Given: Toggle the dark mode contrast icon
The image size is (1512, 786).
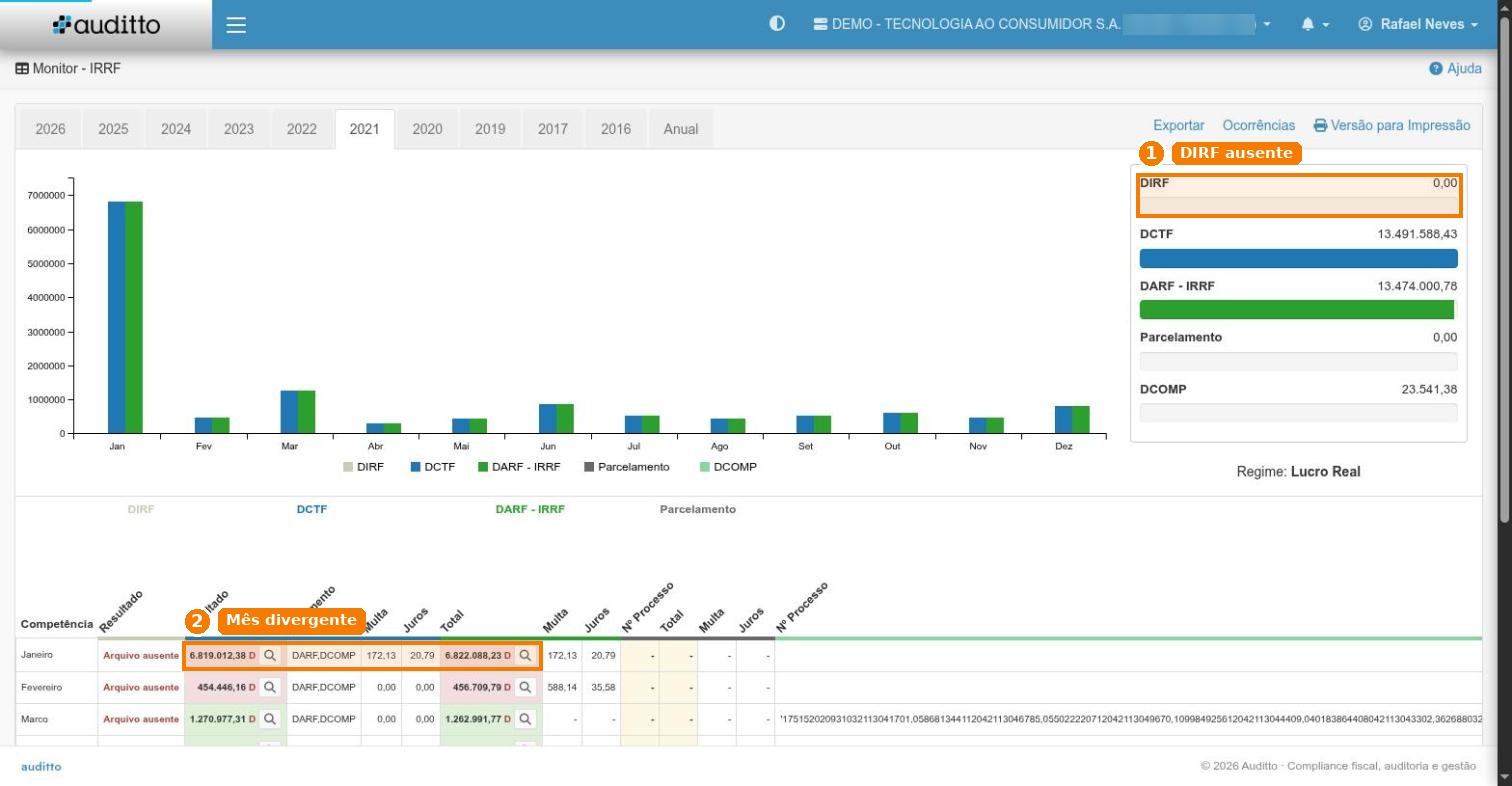Looking at the screenshot, I should pos(777,24).
